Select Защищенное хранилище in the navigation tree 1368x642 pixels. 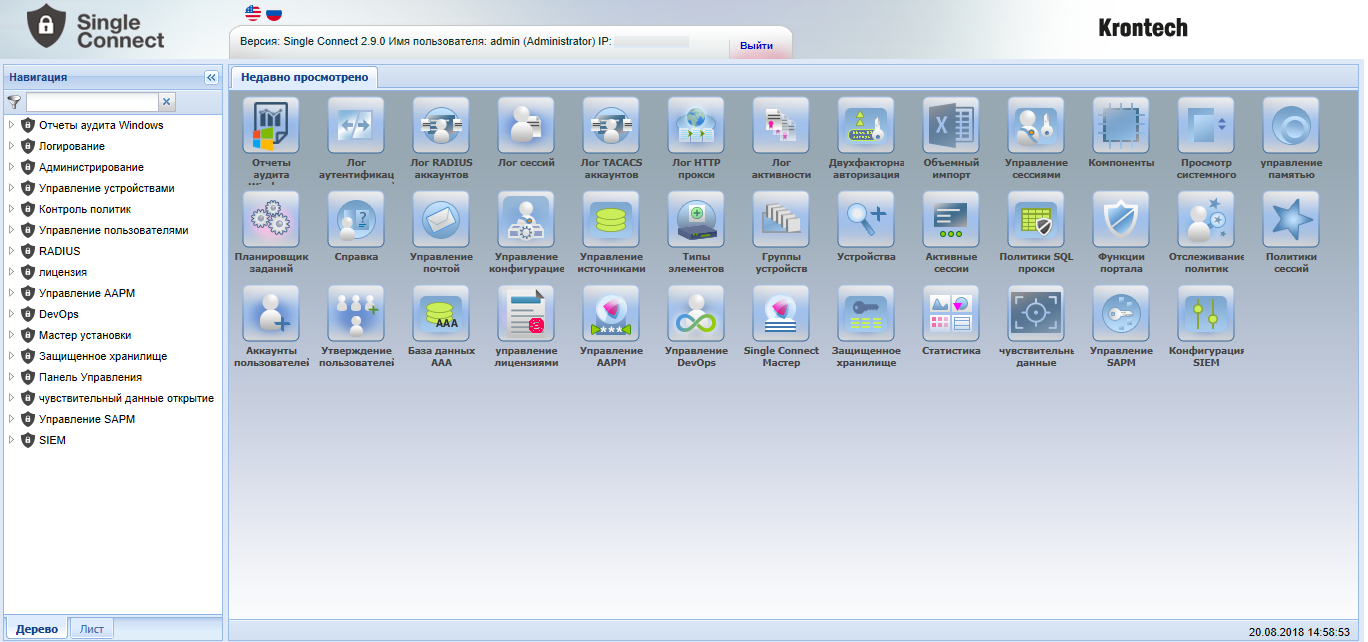[103, 356]
